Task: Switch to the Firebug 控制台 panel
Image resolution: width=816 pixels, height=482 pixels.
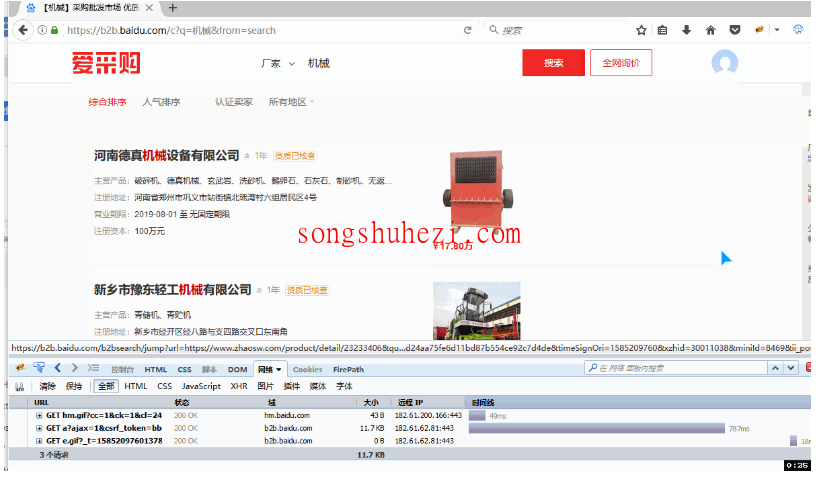Action: [122, 370]
